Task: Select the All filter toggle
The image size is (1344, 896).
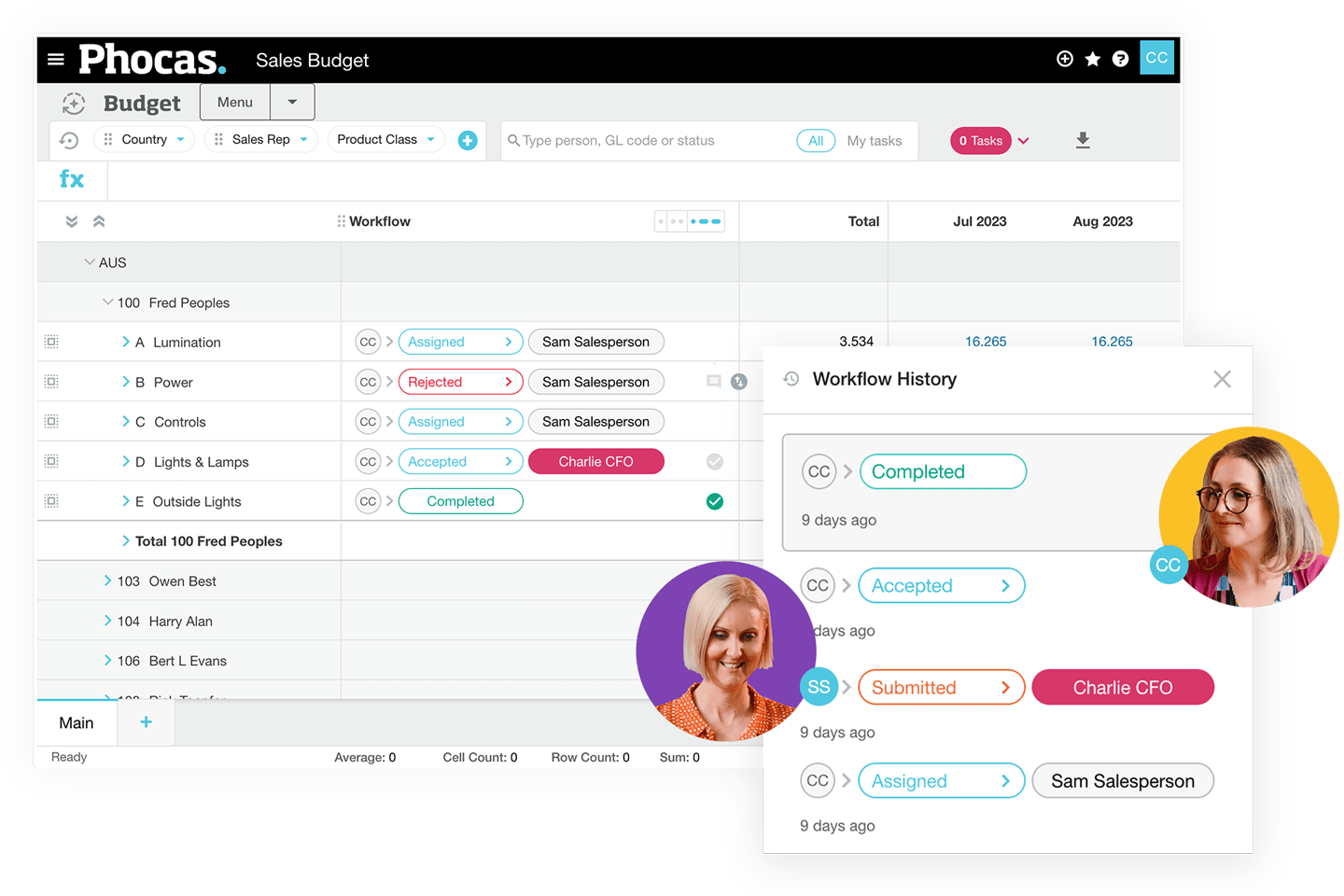Action: point(816,140)
